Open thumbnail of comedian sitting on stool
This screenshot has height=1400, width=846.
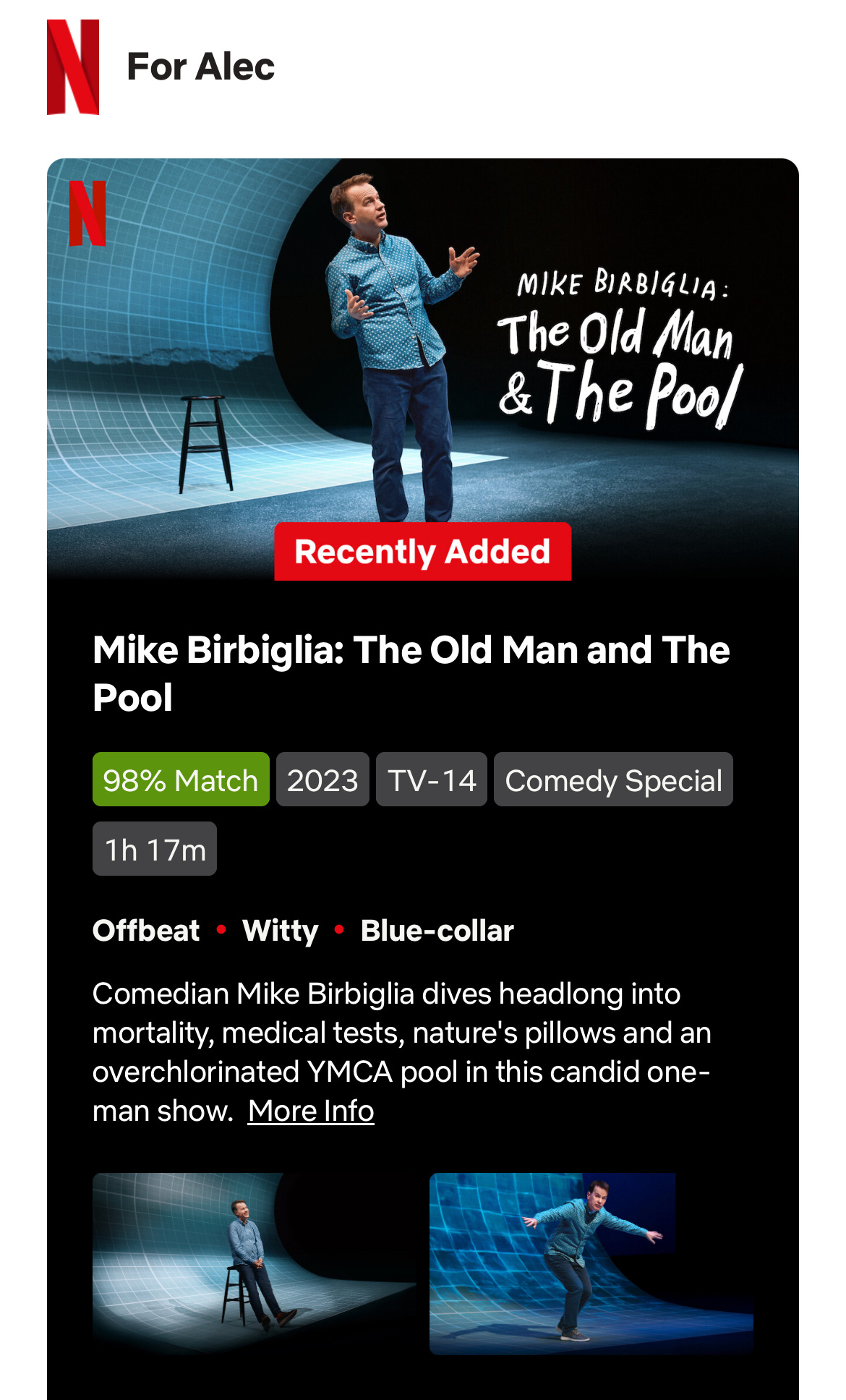point(255,1263)
